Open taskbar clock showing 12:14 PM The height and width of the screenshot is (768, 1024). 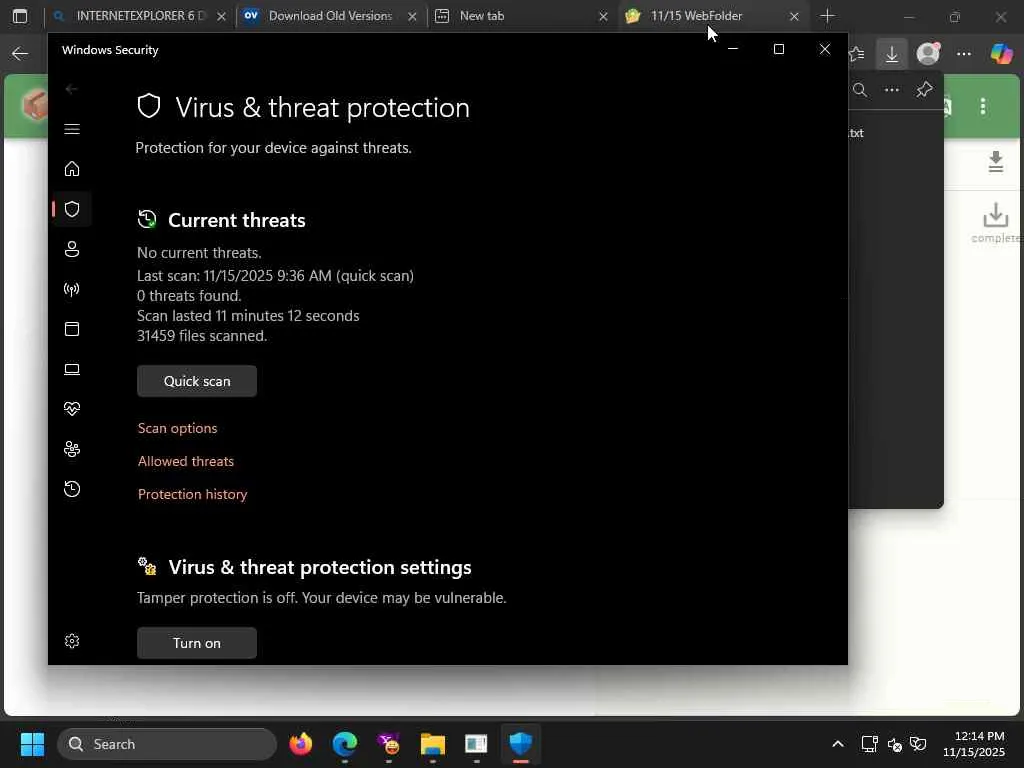pyautogui.click(x=974, y=744)
